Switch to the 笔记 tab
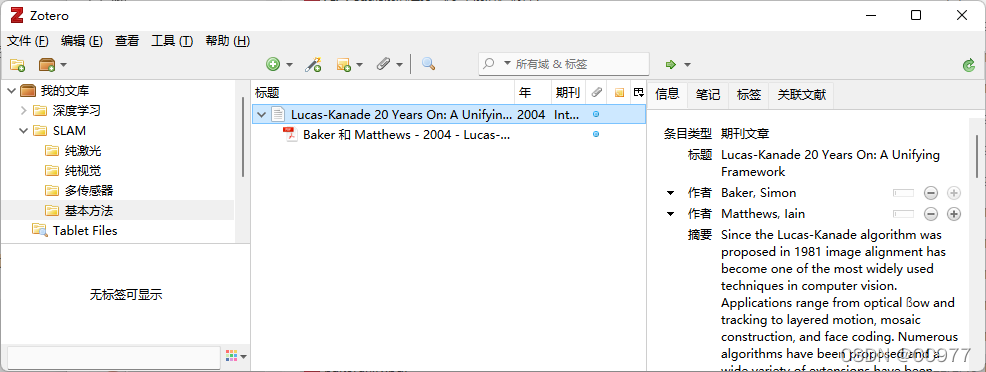The width and height of the screenshot is (986, 372). click(708, 95)
